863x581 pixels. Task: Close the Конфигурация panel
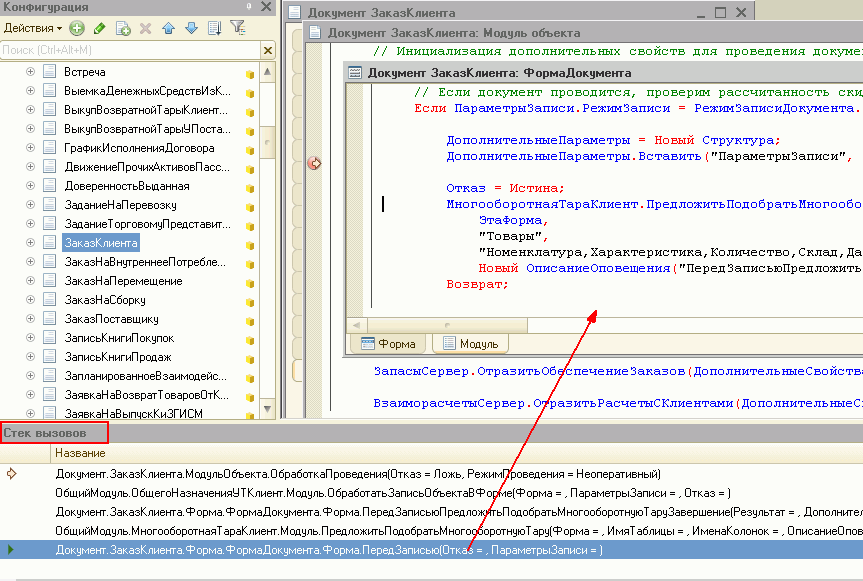(266, 7)
